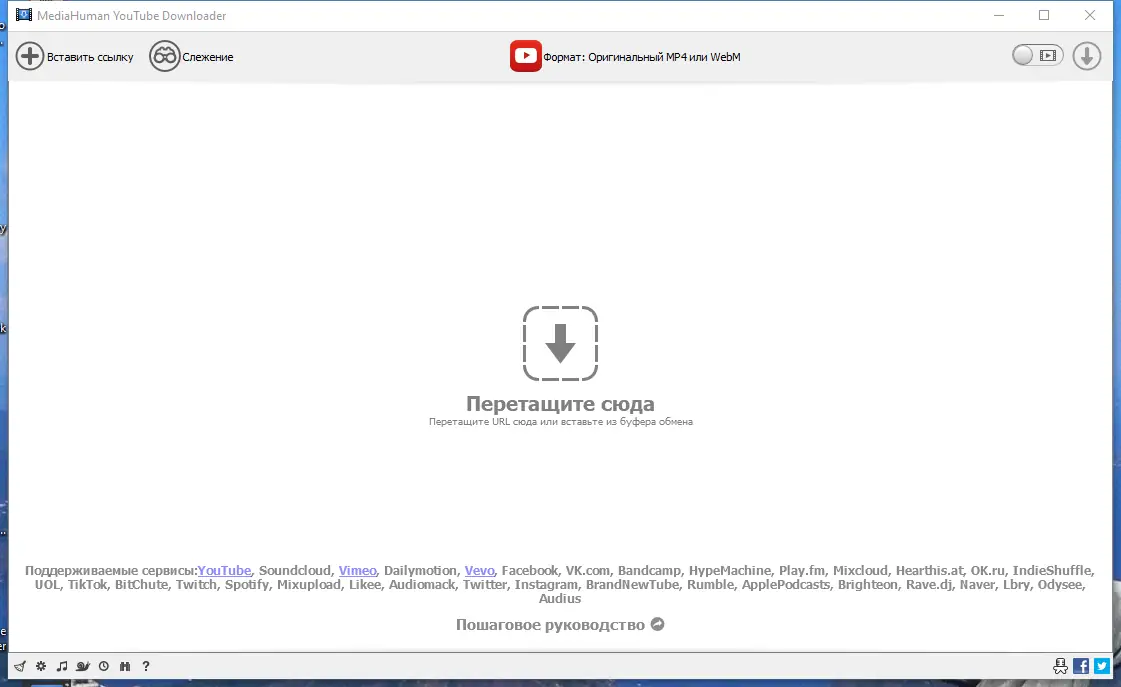Click the YouTube logo next to Формат

tap(525, 56)
